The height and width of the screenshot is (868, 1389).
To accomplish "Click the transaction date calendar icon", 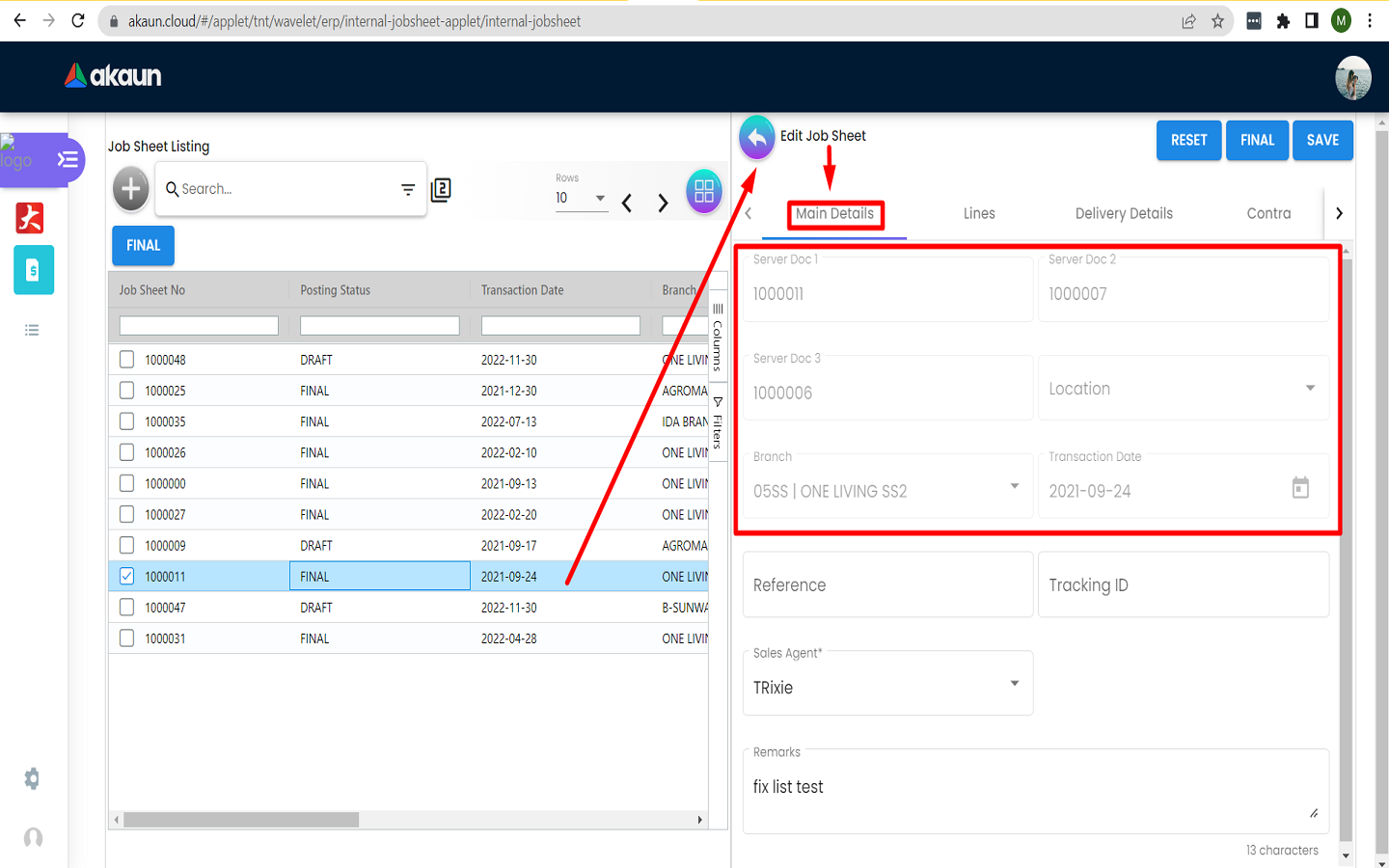I will click(x=1300, y=488).
